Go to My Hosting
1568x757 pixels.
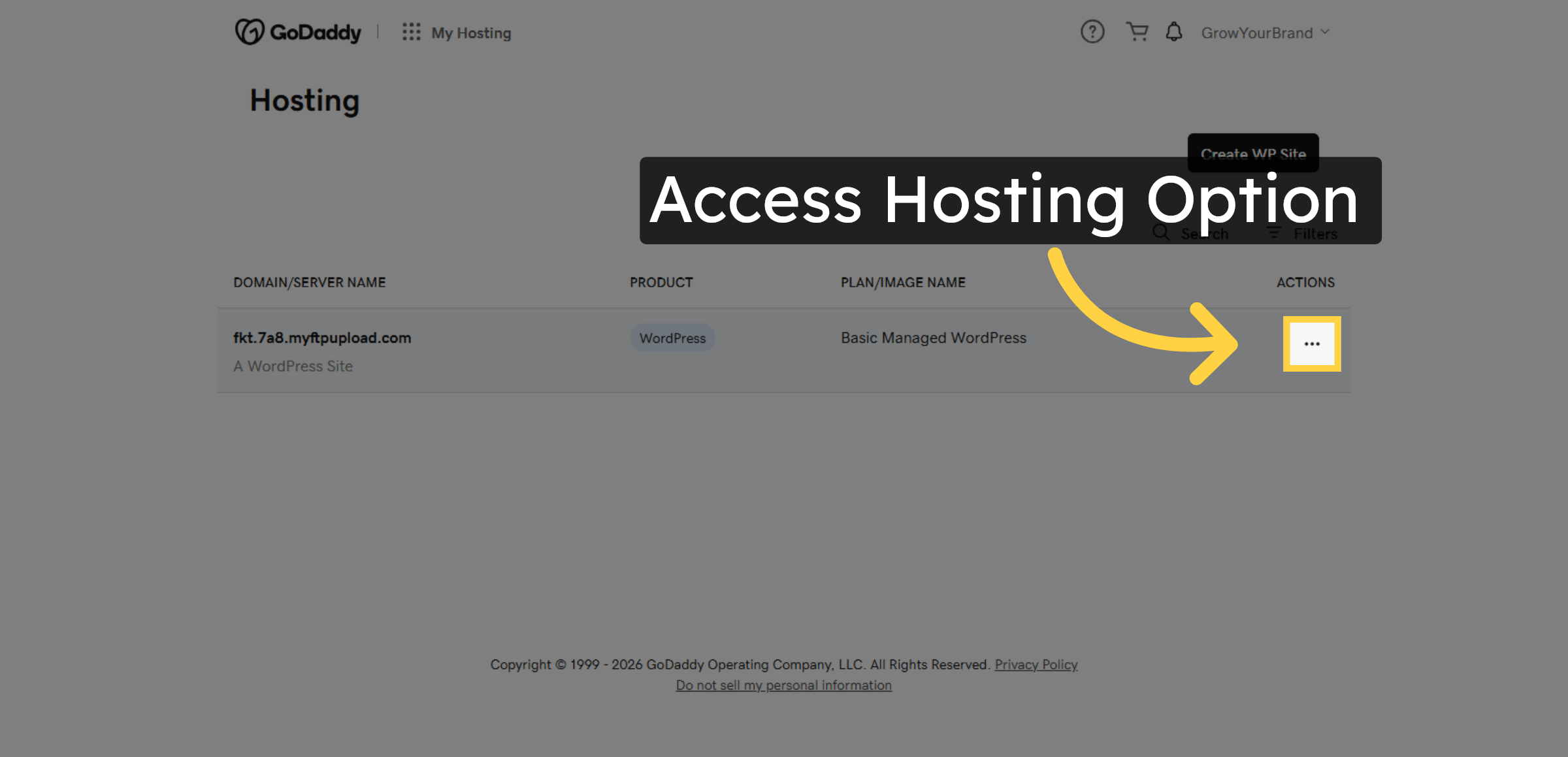(471, 33)
